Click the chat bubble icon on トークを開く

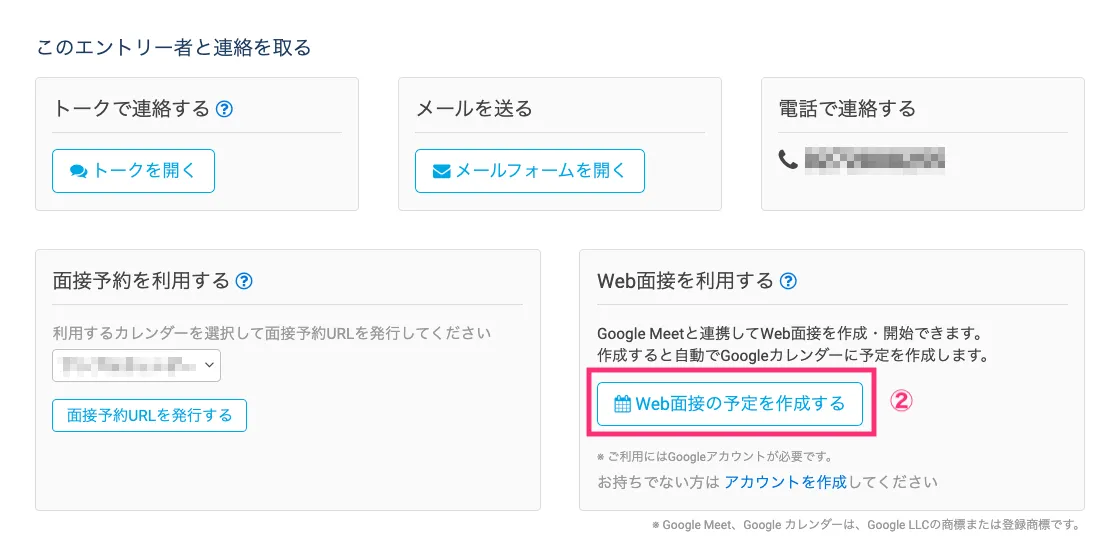click(79, 171)
